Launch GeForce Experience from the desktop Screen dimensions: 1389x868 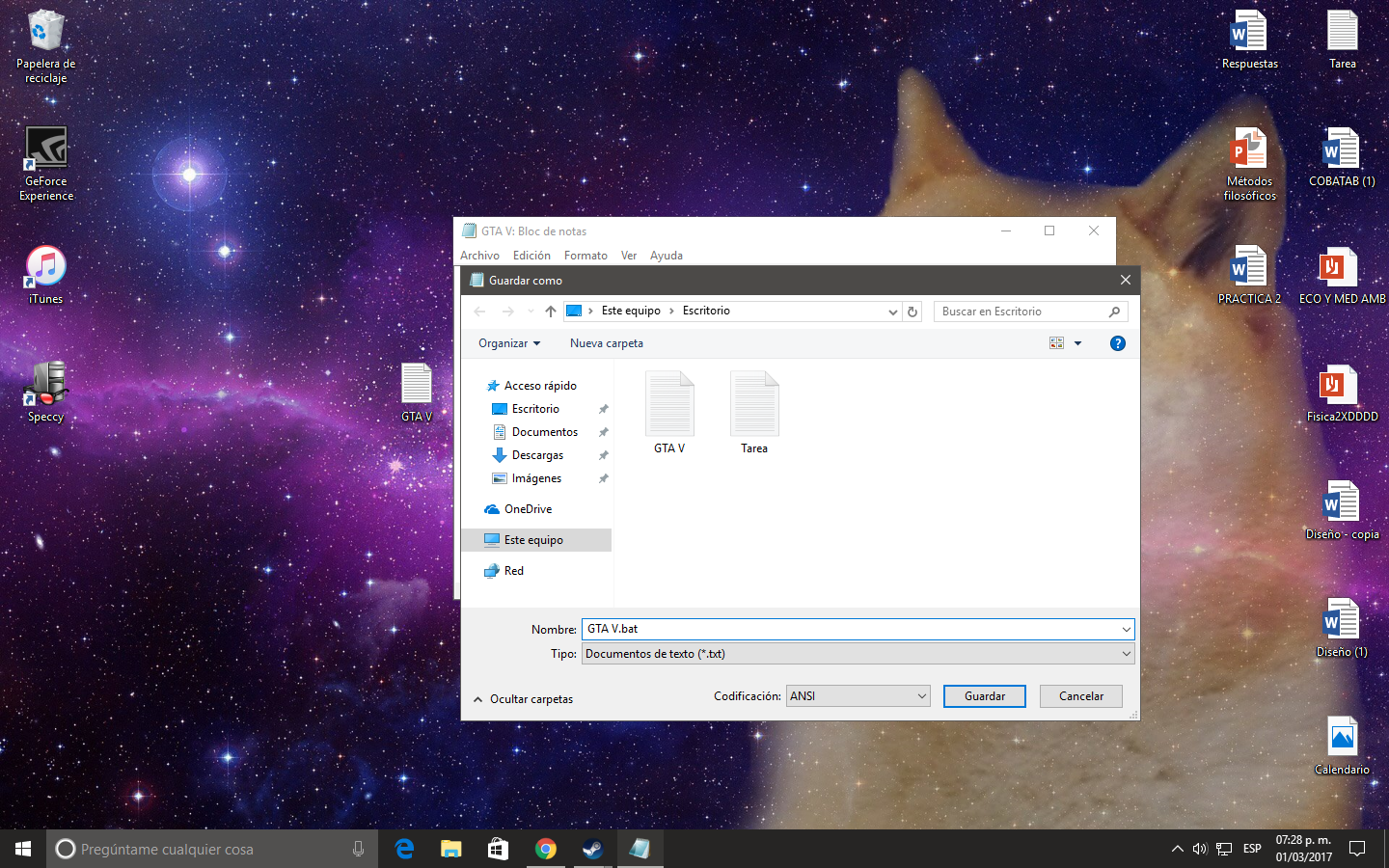click(x=45, y=164)
